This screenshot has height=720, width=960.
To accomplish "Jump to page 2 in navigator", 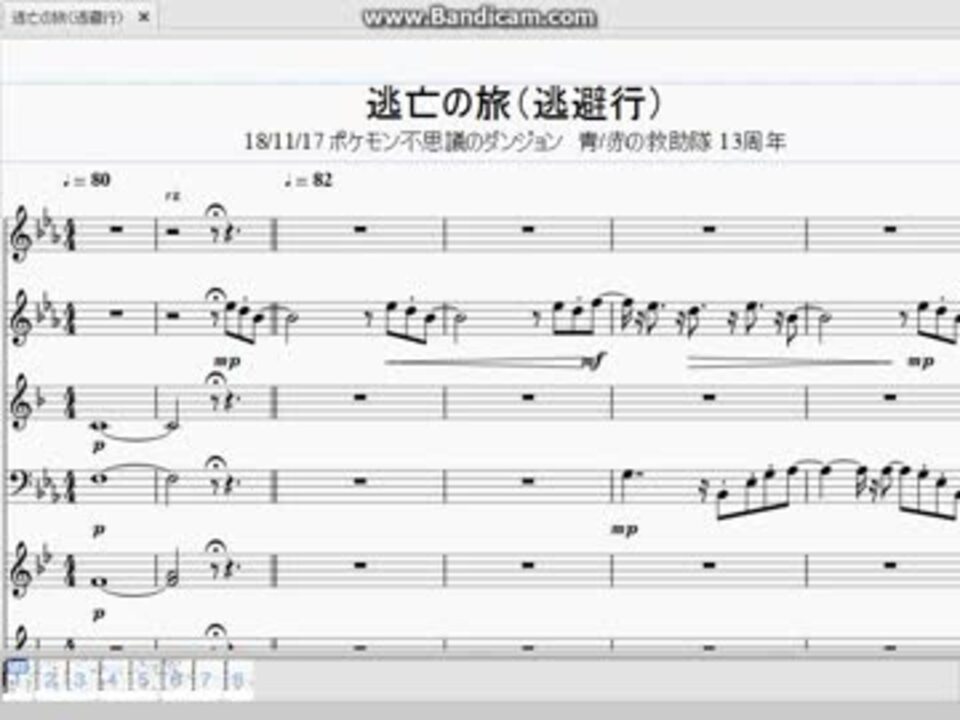I will pyautogui.click(x=51, y=680).
